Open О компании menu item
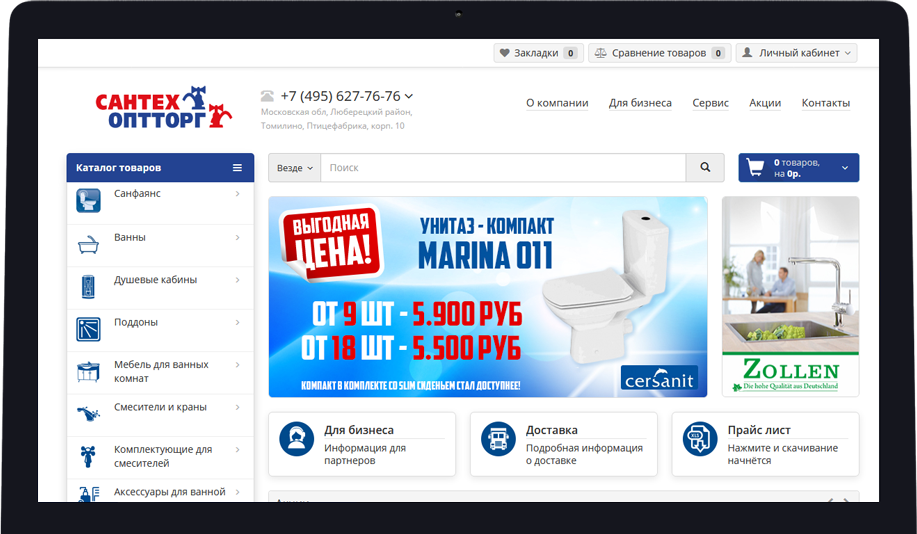The width and height of the screenshot is (917, 534). (x=557, y=103)
